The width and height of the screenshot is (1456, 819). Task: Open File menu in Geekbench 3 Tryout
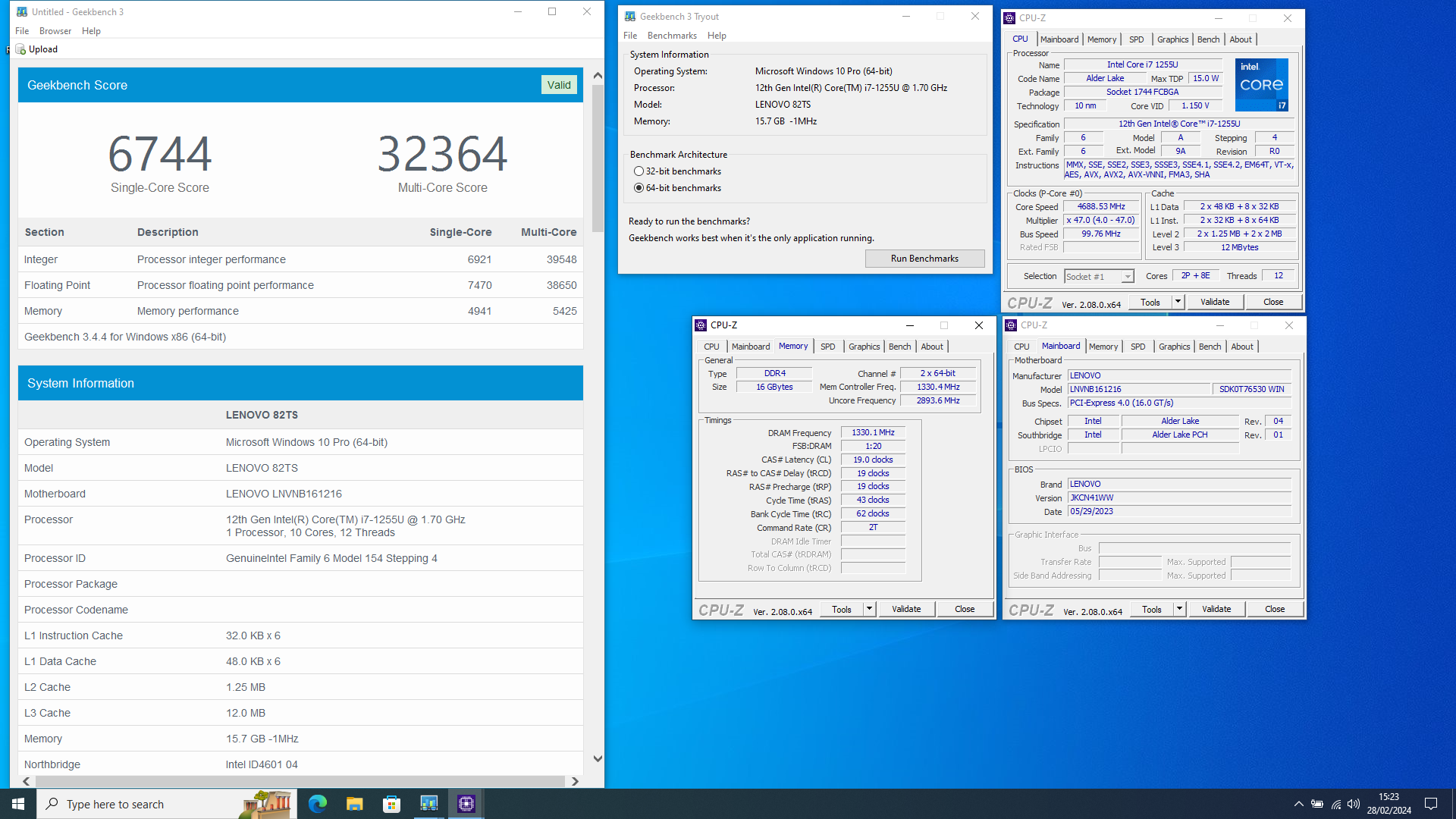coord(630,36)
